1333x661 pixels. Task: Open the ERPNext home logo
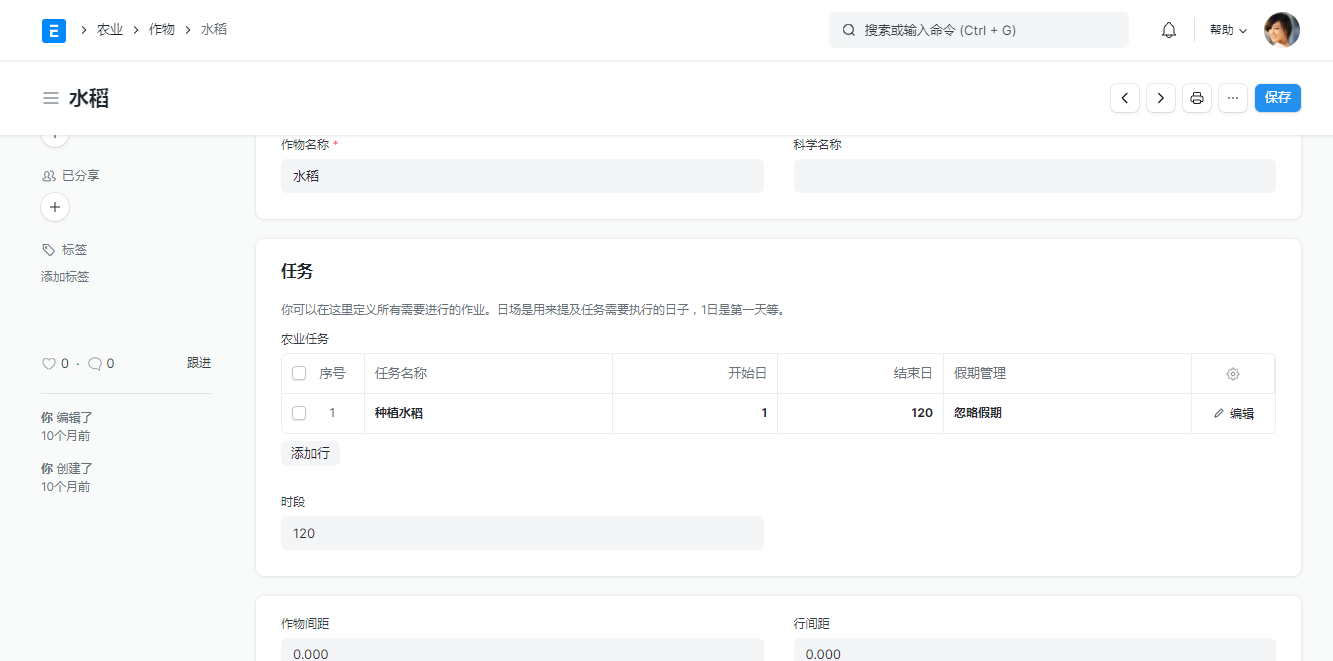click(x=54, y=30)
